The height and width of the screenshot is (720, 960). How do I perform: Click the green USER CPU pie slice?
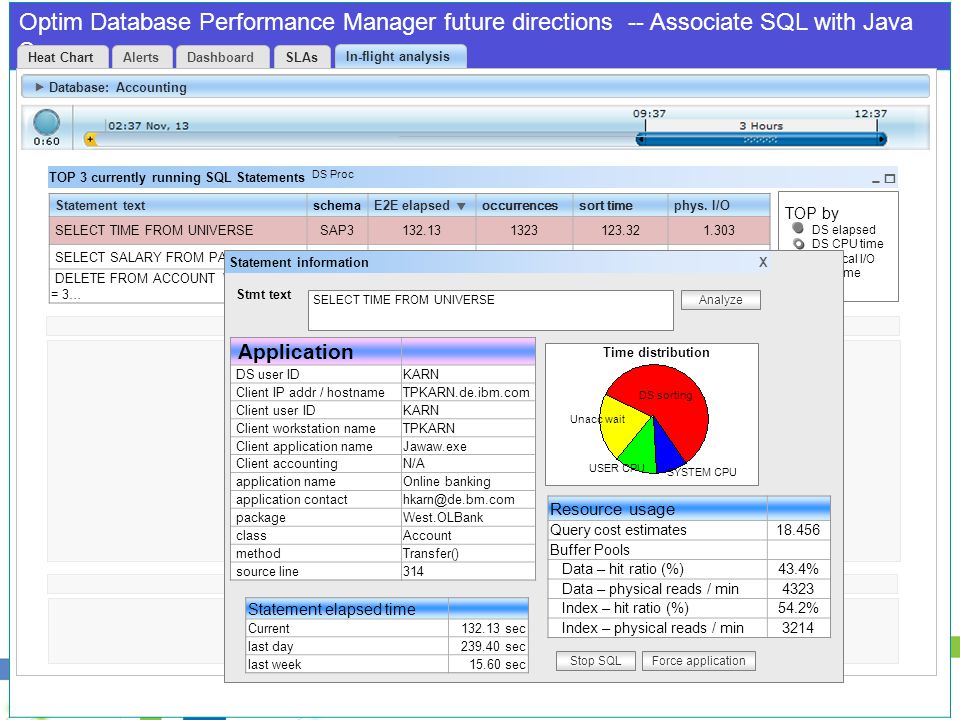(x=639, y=450)
